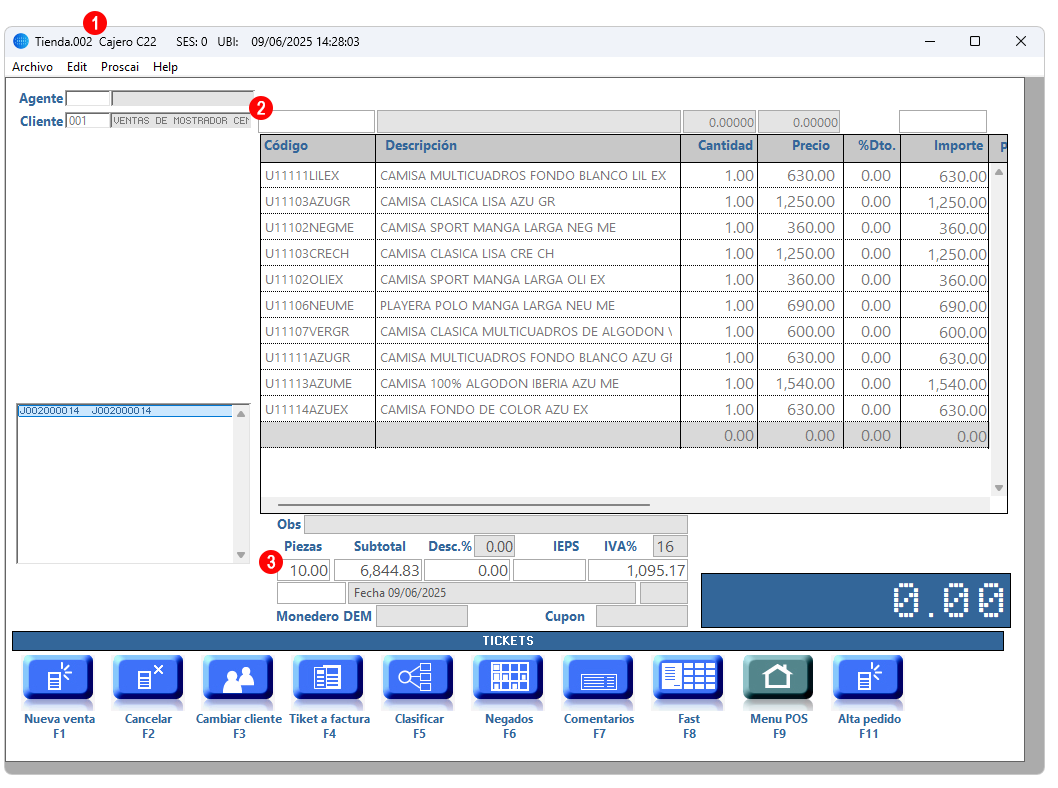Click the TICKETS header bar

point(508,641)
